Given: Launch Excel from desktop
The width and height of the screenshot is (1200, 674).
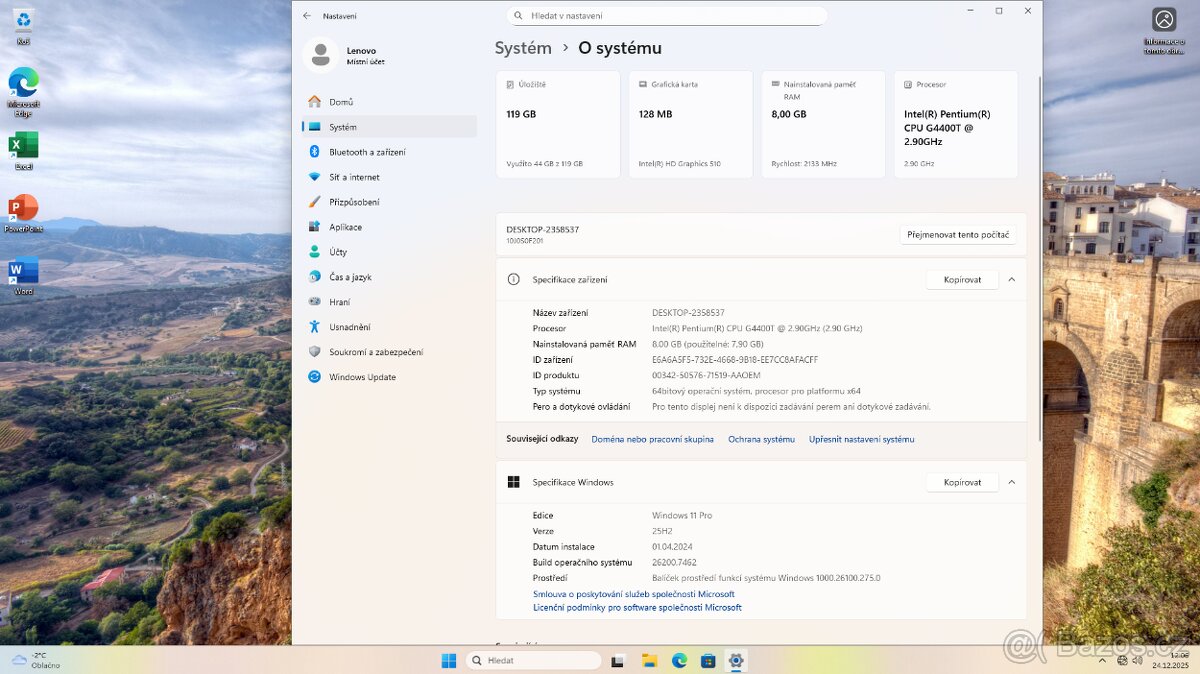Looking at the screenshot, I should point(22,145).
